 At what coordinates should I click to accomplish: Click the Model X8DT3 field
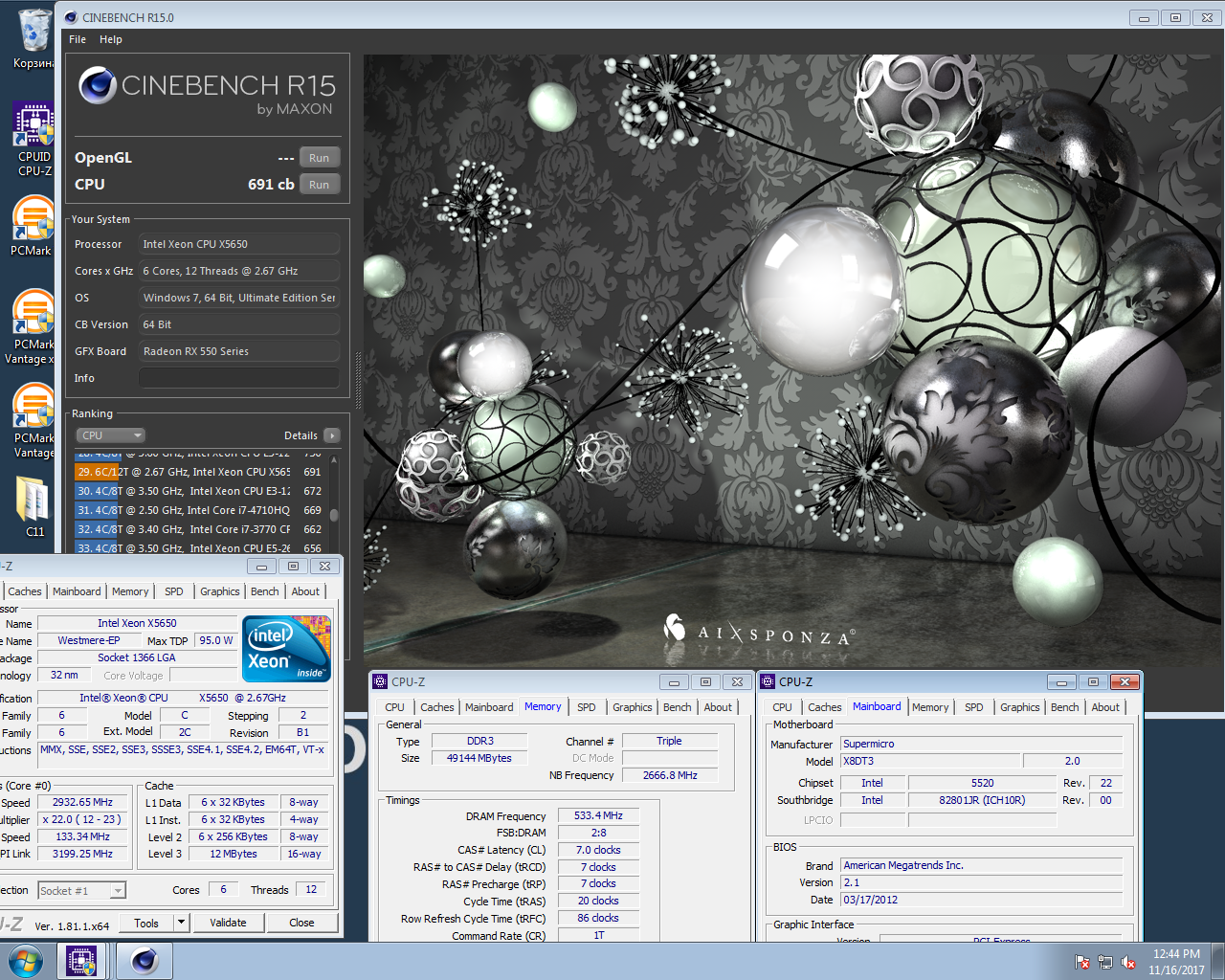[x=930, y=761]
